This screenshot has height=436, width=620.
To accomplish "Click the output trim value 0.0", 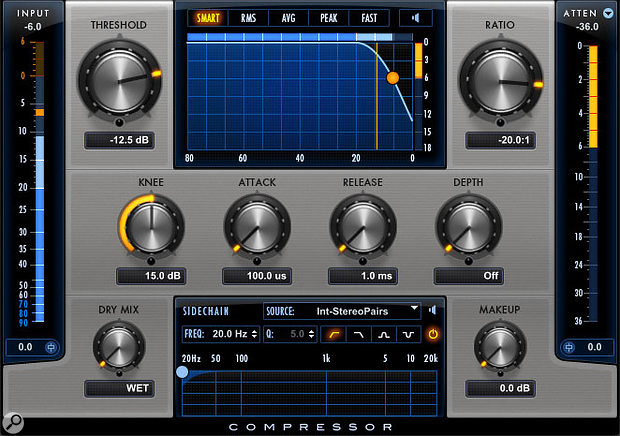I will pyautogui.click(x=594, y=347).
